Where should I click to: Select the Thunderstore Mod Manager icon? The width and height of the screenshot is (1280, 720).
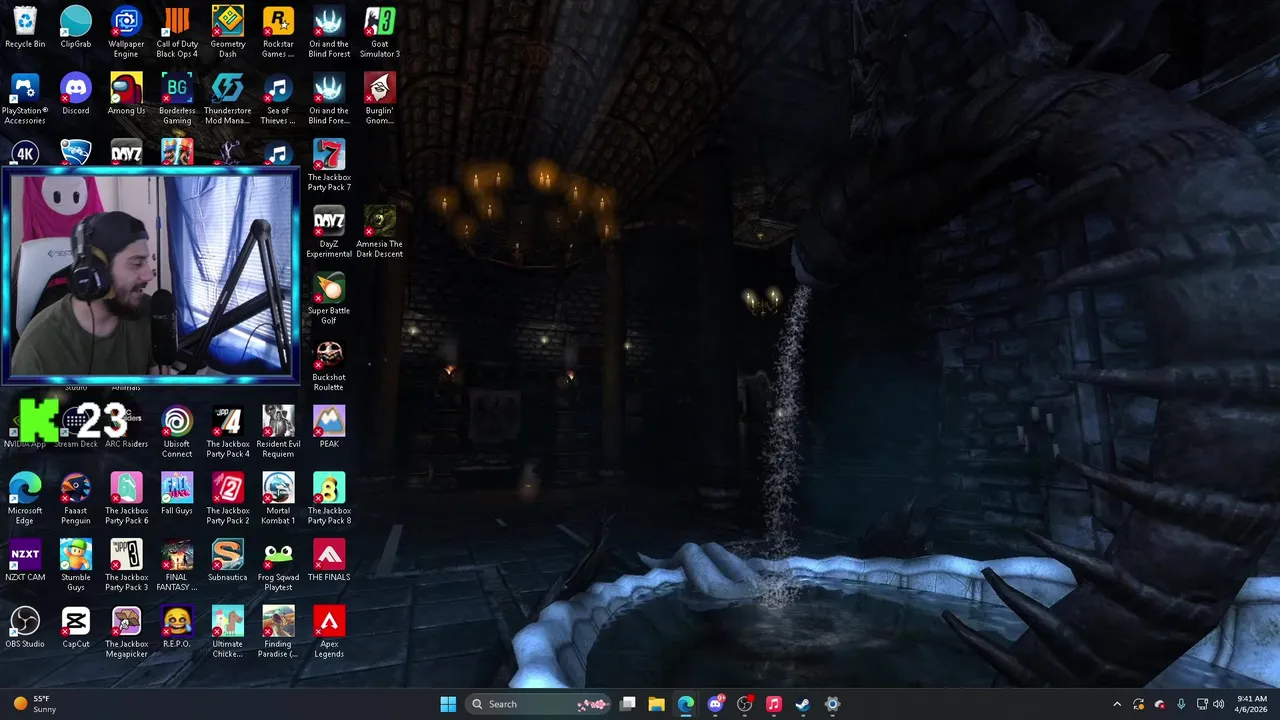(227, 99)
